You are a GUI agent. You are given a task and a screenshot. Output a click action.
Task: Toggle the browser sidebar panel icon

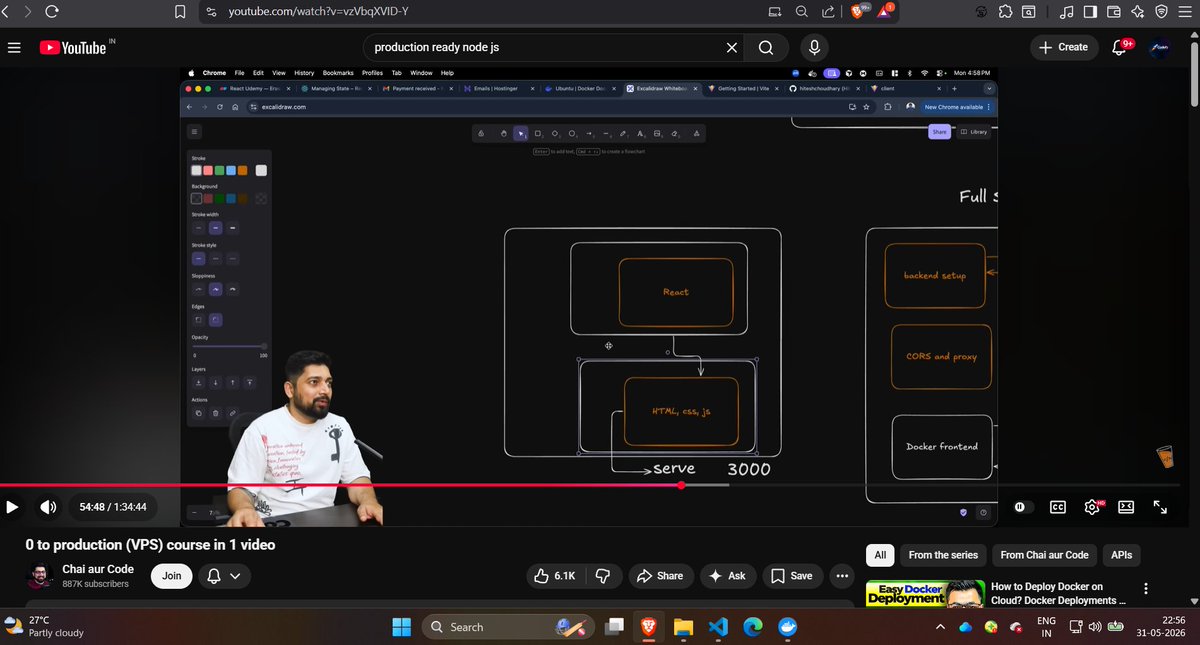(1090, 11)
